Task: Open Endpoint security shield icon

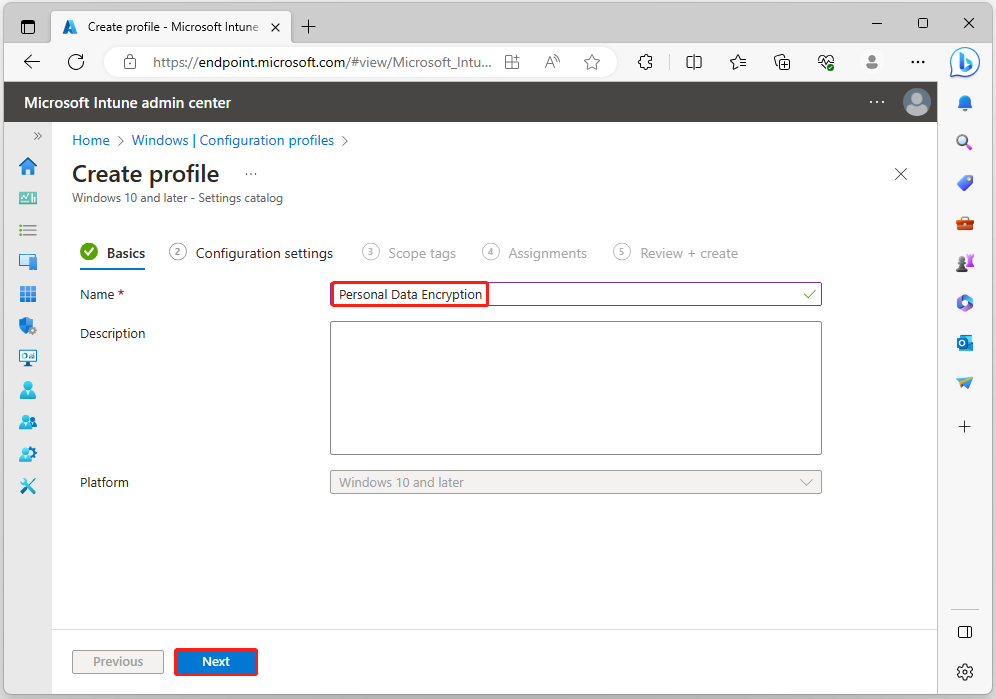Action: 28,325
